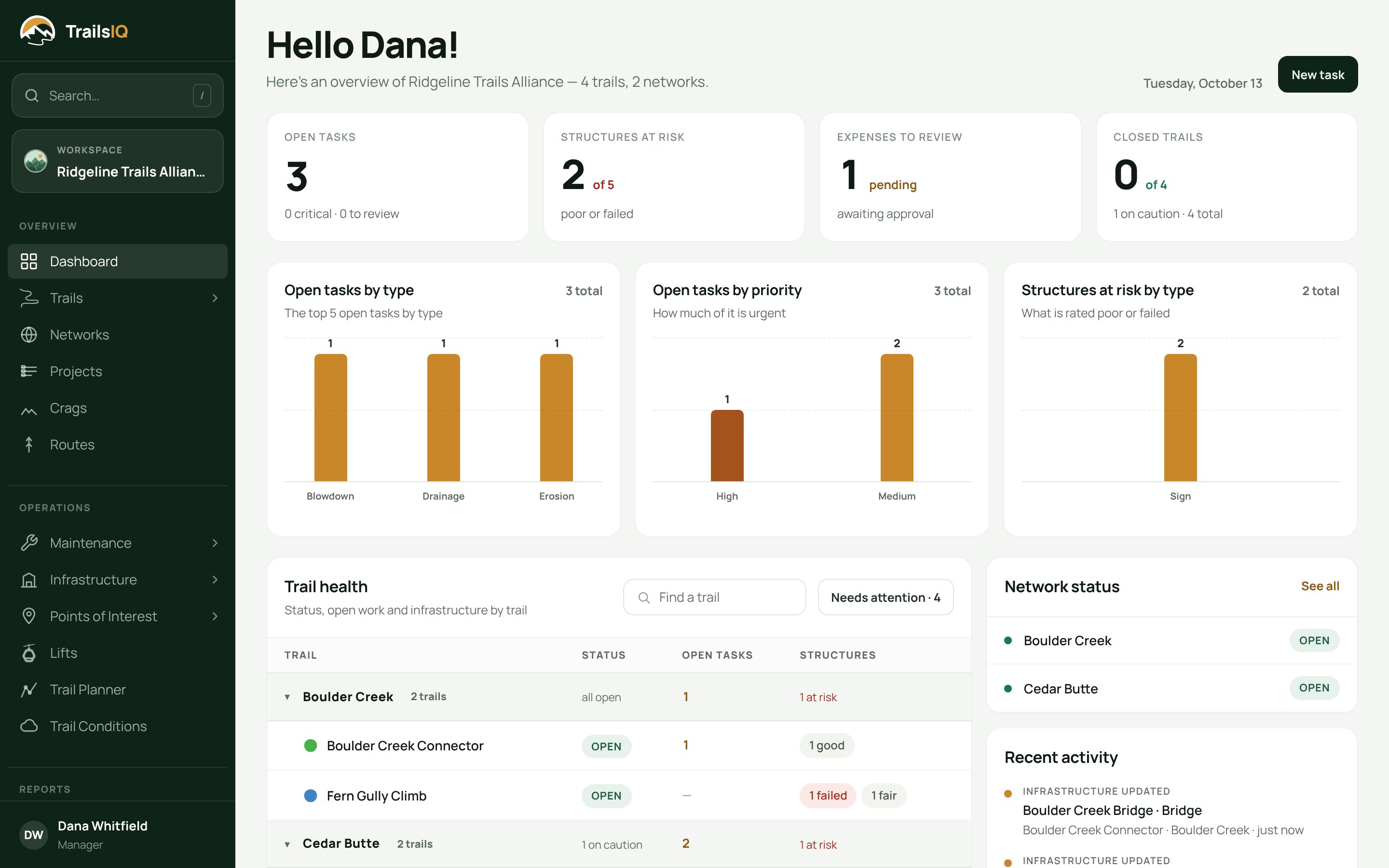This screenshot has width=1389, height=868.
Task: Open the Networks menu item
Action: 118,335
